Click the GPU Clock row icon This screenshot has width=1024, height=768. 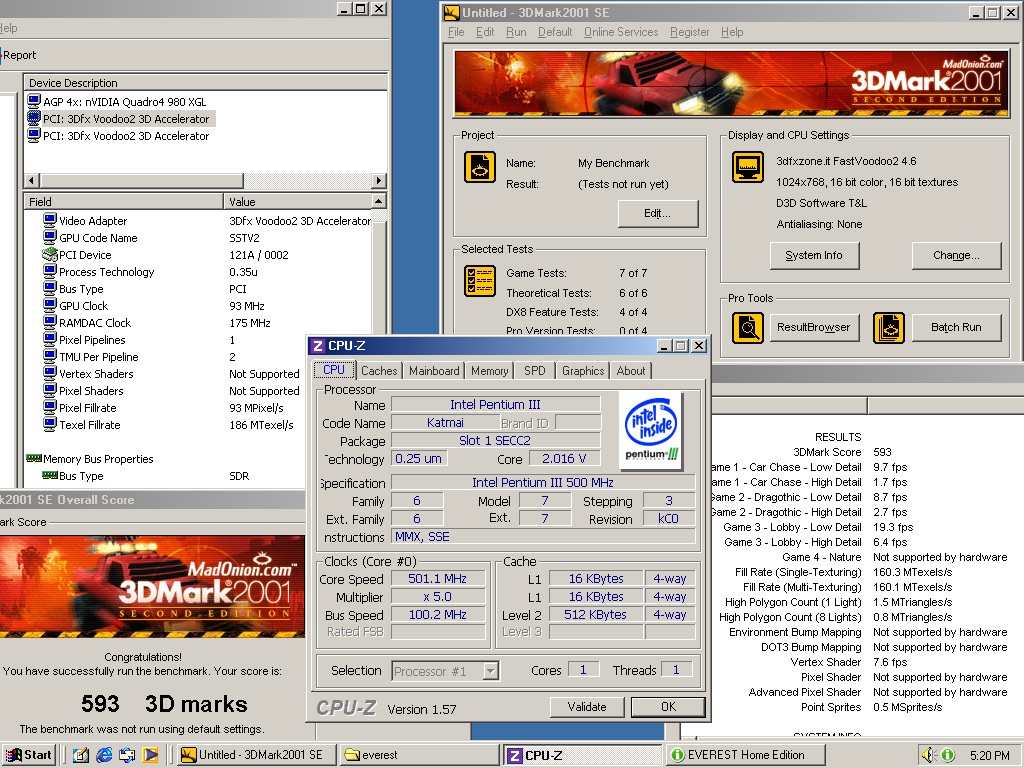[50, 305]
